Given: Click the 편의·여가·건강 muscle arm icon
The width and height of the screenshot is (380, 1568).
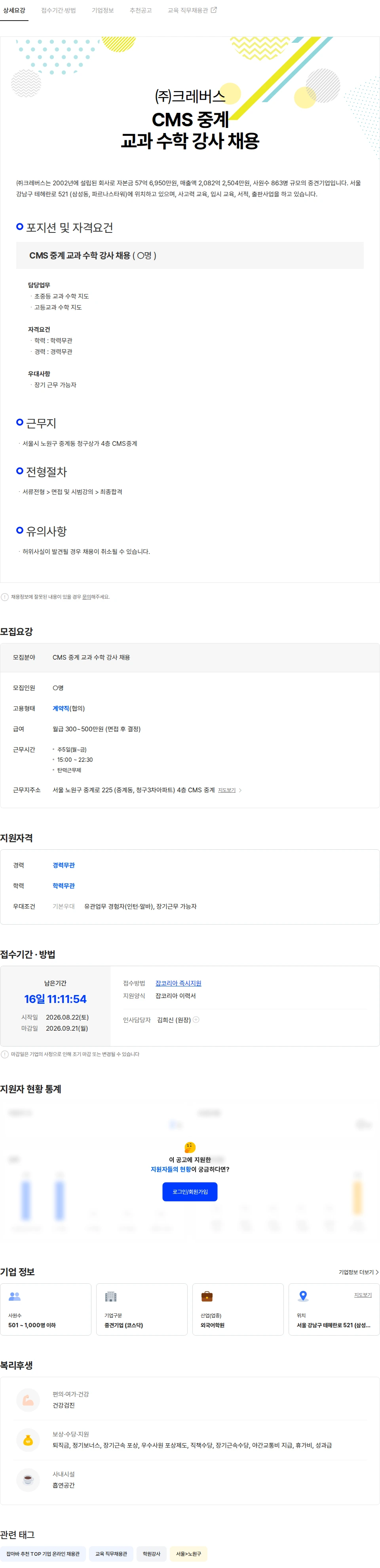Looking at the screenshot, I should point(28,1400).
